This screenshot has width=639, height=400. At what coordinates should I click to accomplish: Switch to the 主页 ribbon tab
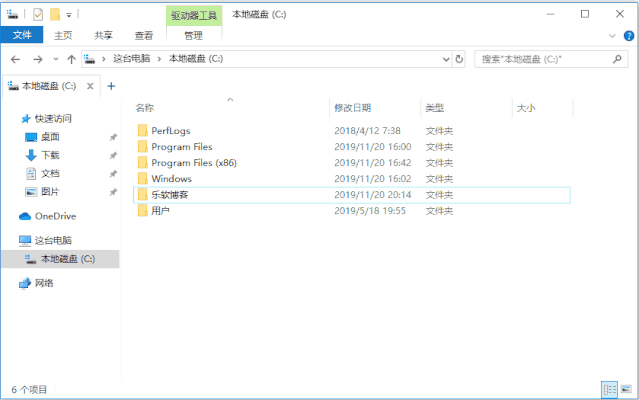click(63, 35)
